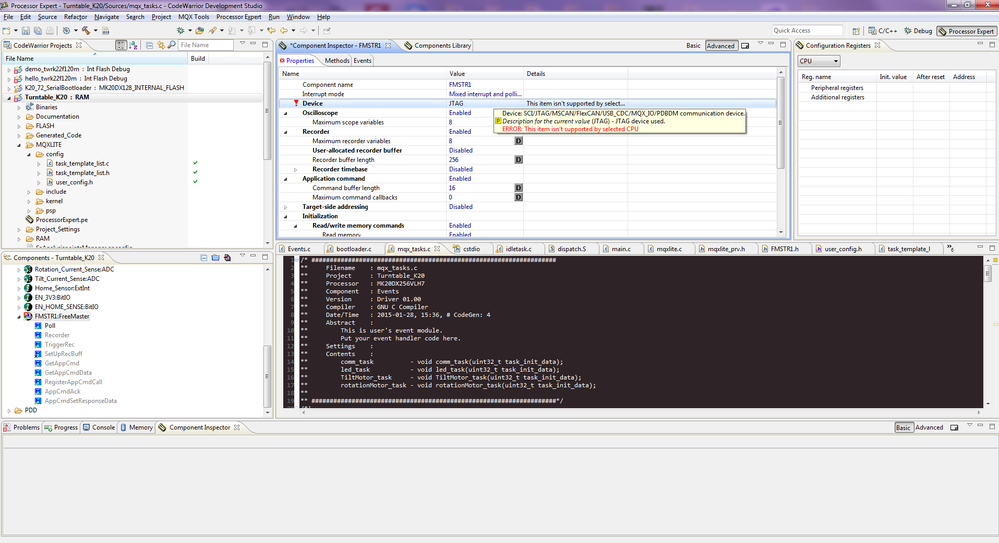Click the code editor horizontal scrollbar

[640, 412]
